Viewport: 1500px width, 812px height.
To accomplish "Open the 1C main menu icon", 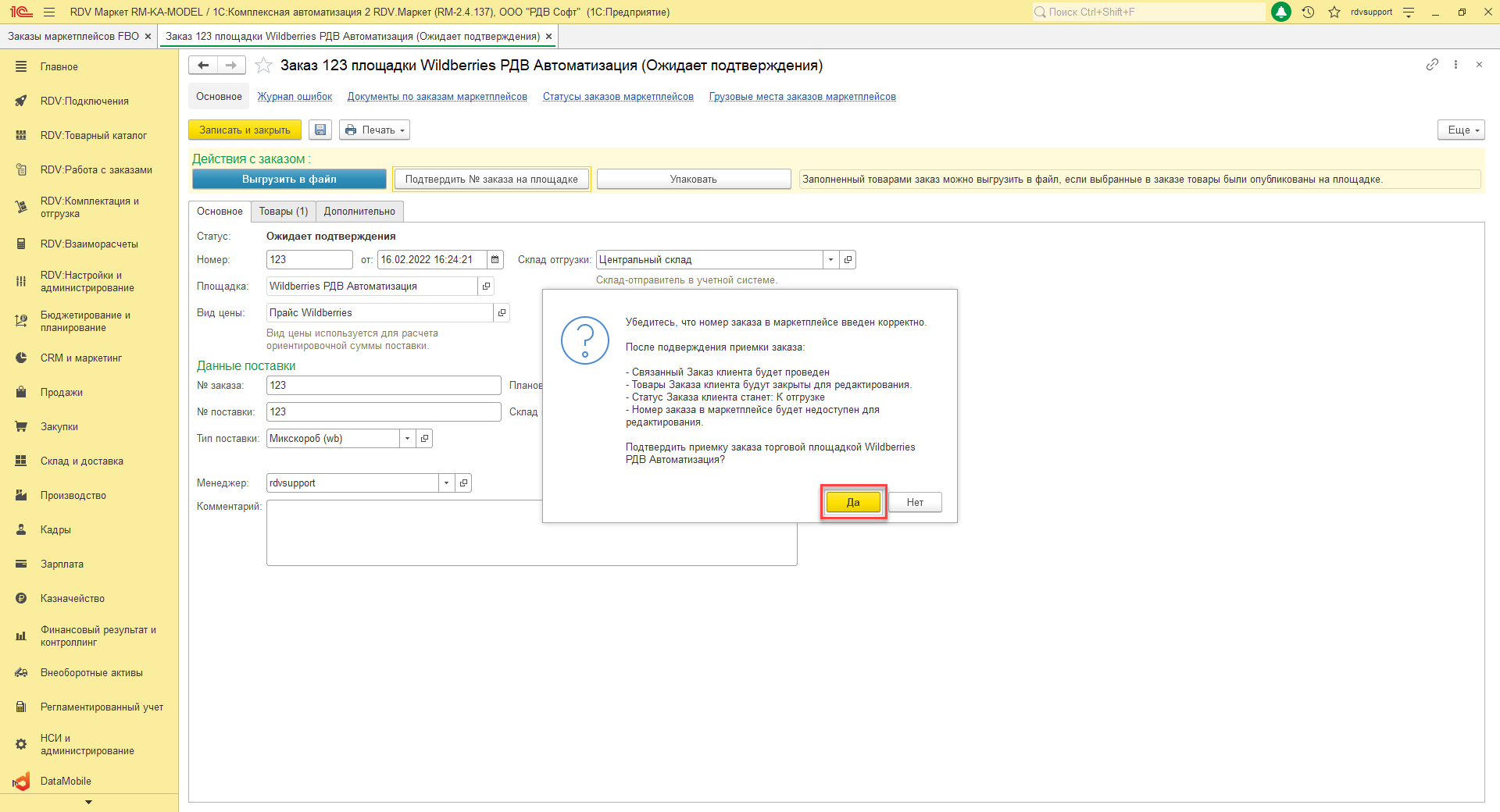I will pyautogui.click(x=21, y=12).
